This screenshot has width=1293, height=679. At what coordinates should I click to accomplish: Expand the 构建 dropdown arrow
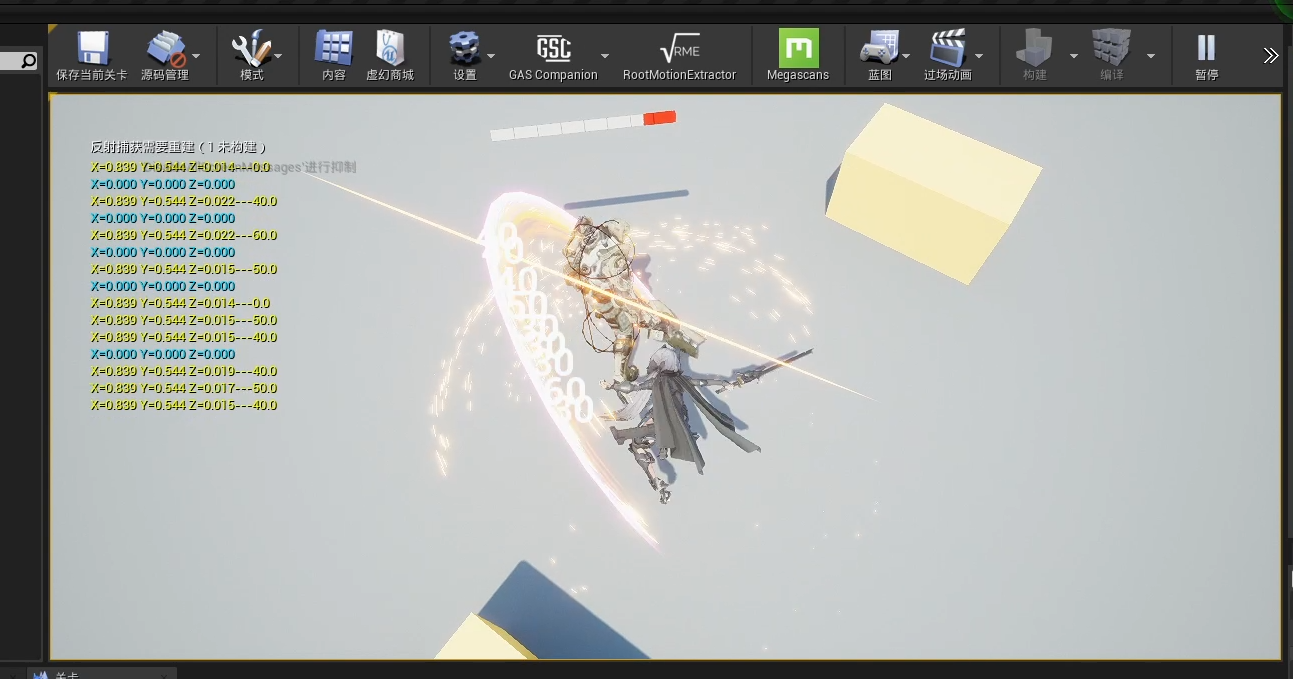(x=1074, y=56)
